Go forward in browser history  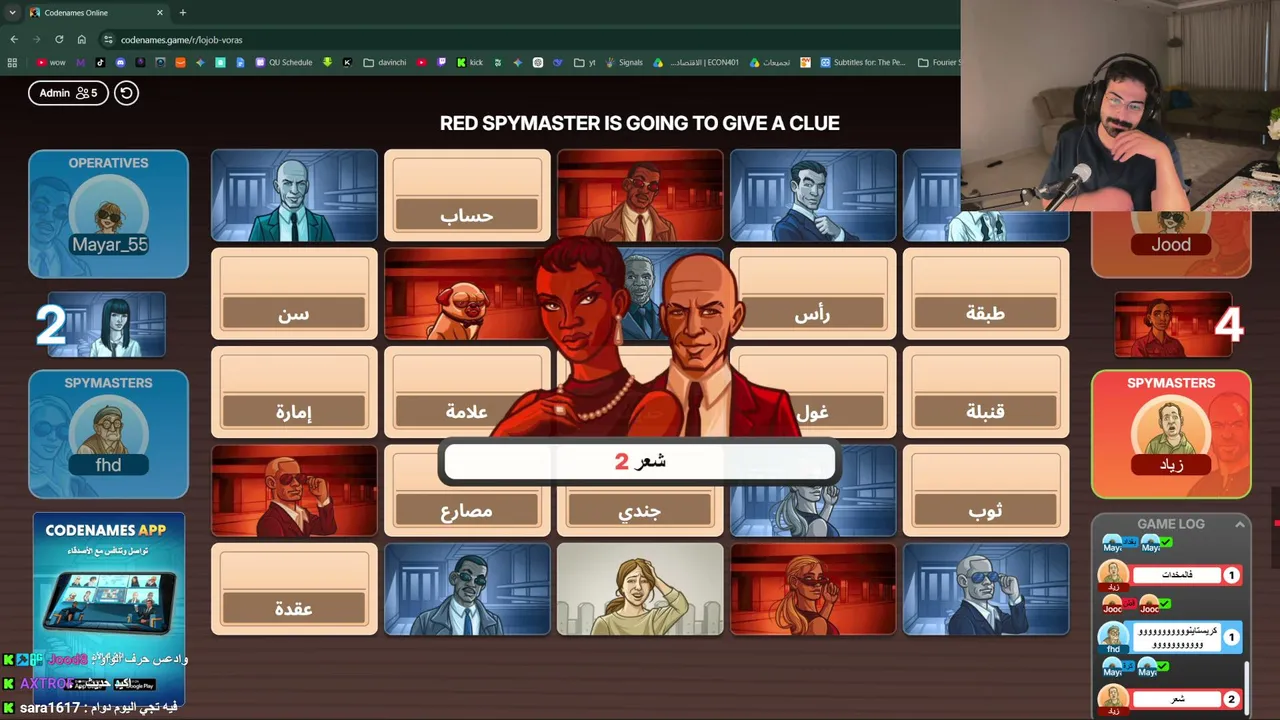[x=36, y=40]
